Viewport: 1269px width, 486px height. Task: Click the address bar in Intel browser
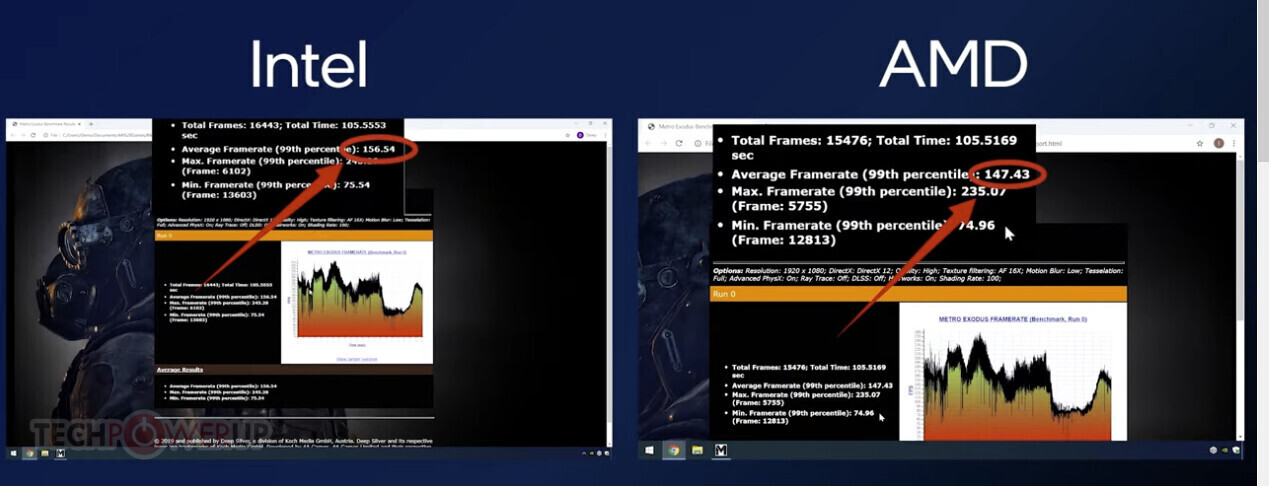300,134
